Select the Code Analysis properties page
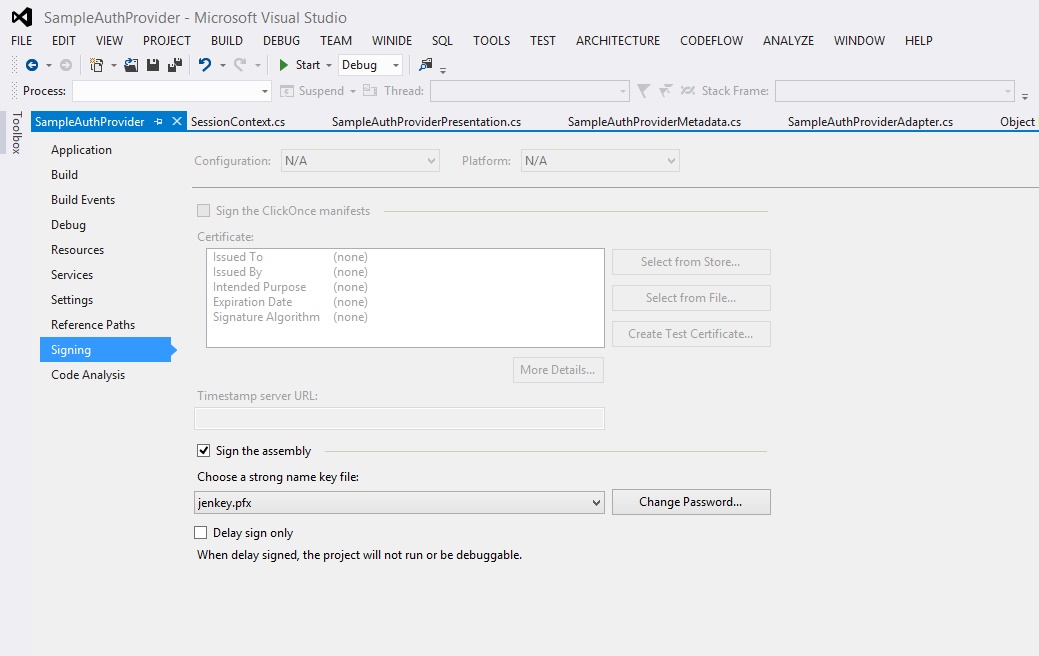This screenshot has height=656, width=1039. (88, 375)
